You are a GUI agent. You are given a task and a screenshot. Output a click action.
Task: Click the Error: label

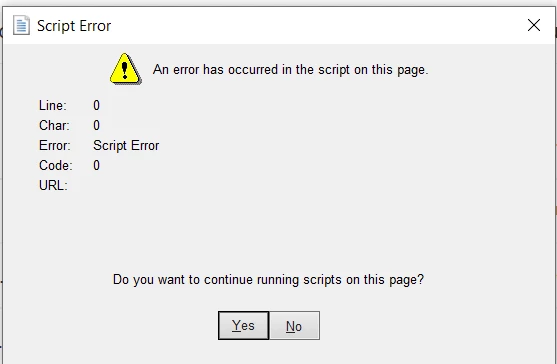coord(55,146)
